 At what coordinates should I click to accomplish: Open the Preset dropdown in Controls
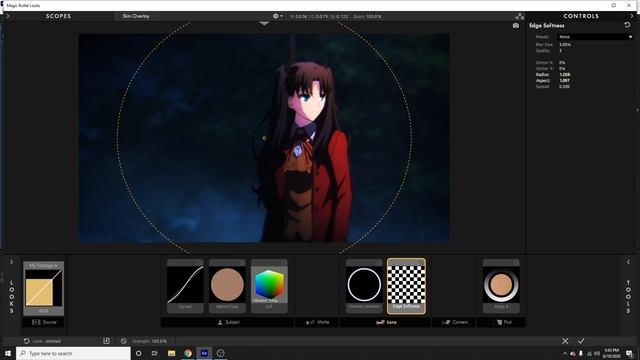[595, 37]
